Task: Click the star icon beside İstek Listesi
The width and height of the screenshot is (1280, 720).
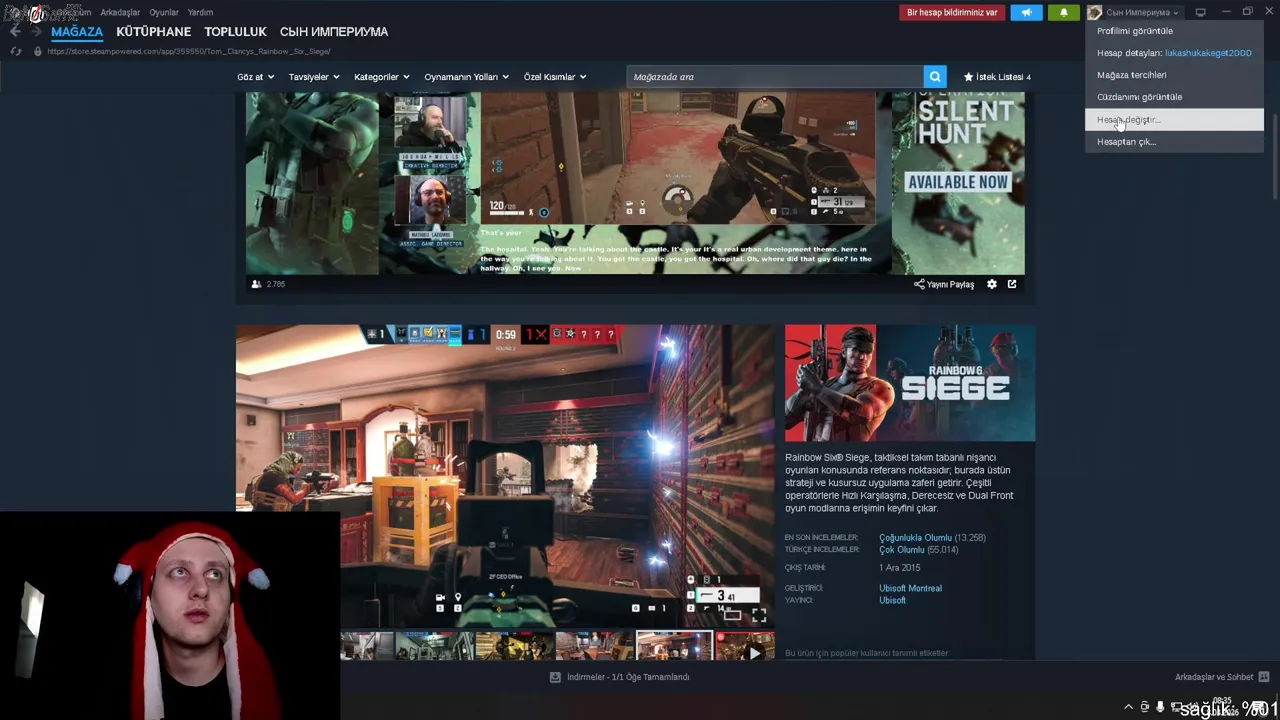Action: click(968, 77)
